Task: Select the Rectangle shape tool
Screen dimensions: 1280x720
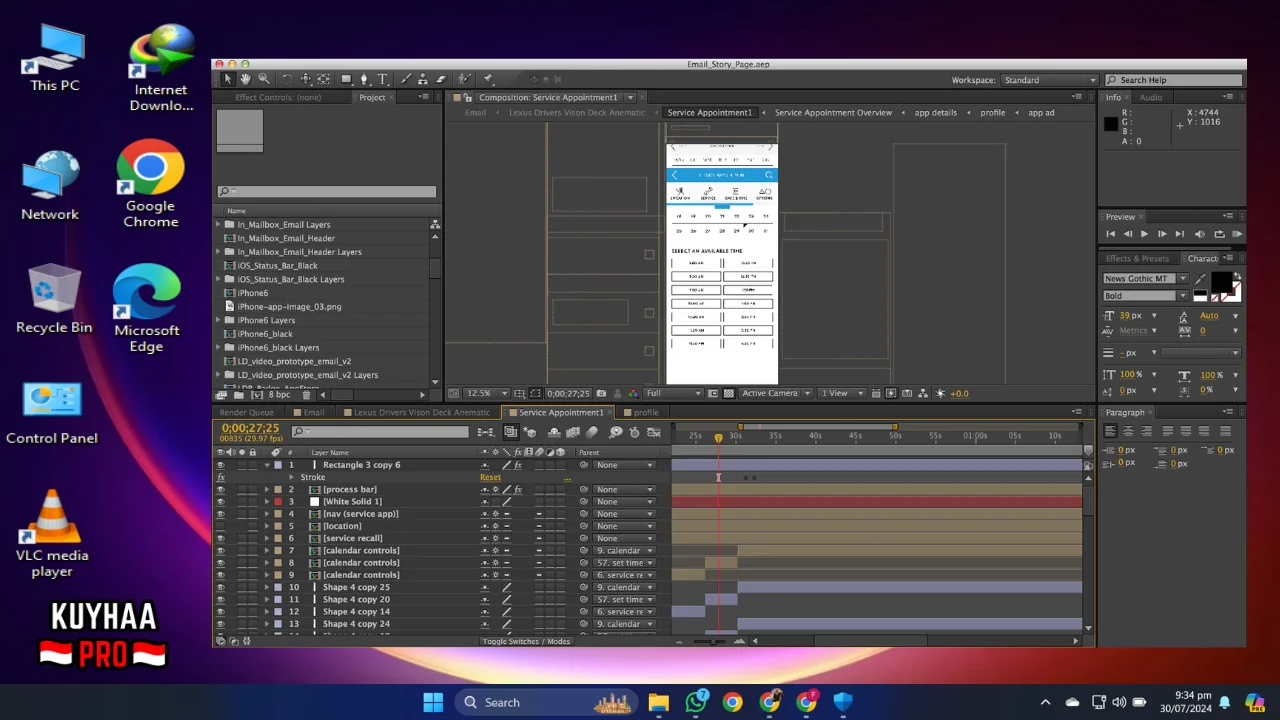Action: [x=346, y=79]
